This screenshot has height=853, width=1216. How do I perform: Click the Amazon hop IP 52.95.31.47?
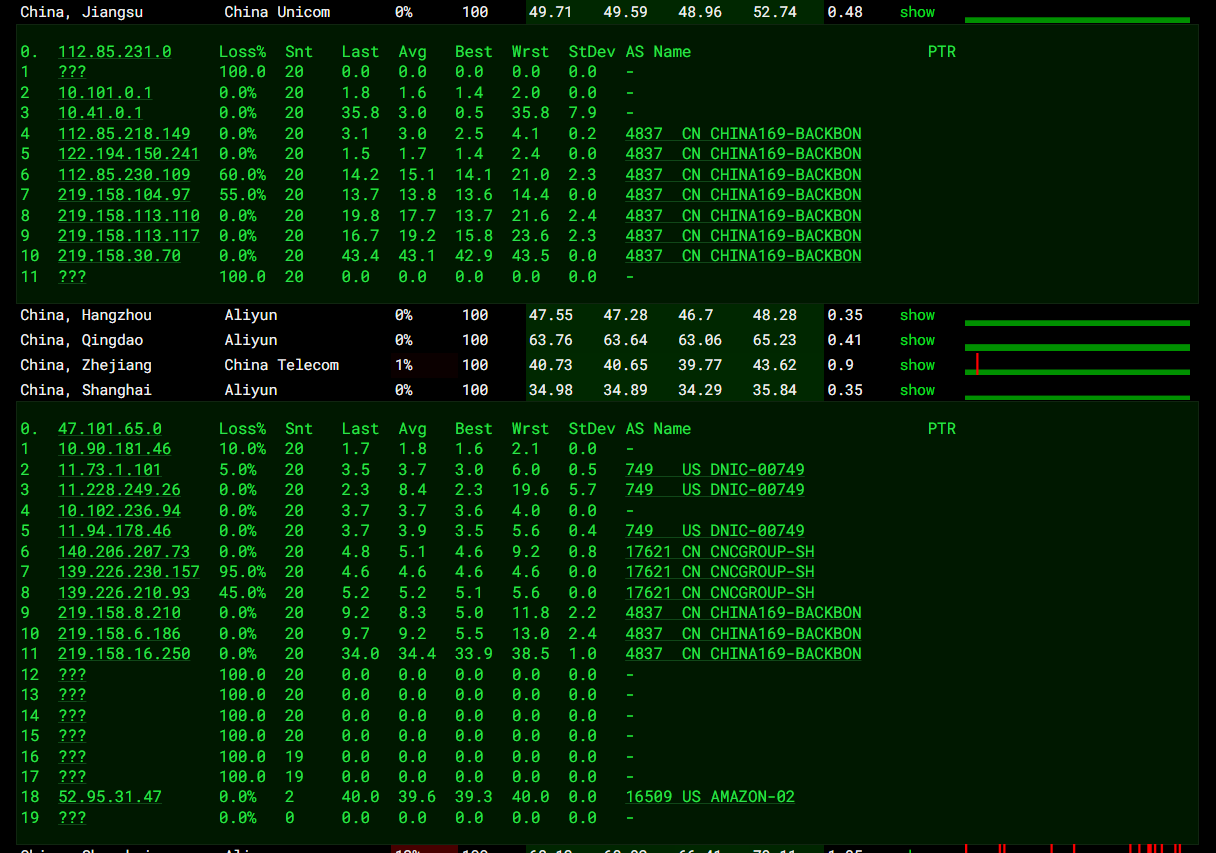pos(109,797)
